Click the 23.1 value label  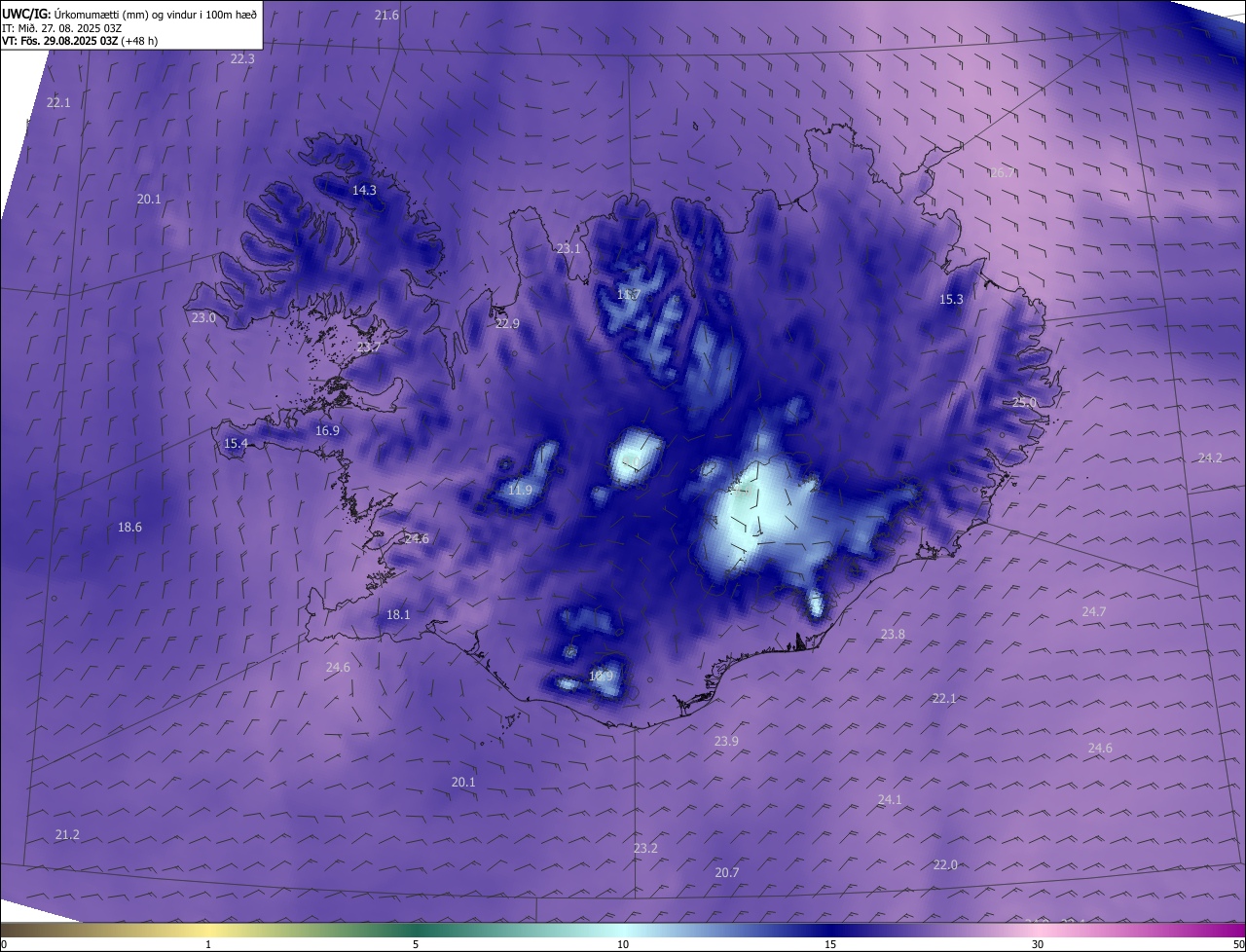(x=568, y=248)
